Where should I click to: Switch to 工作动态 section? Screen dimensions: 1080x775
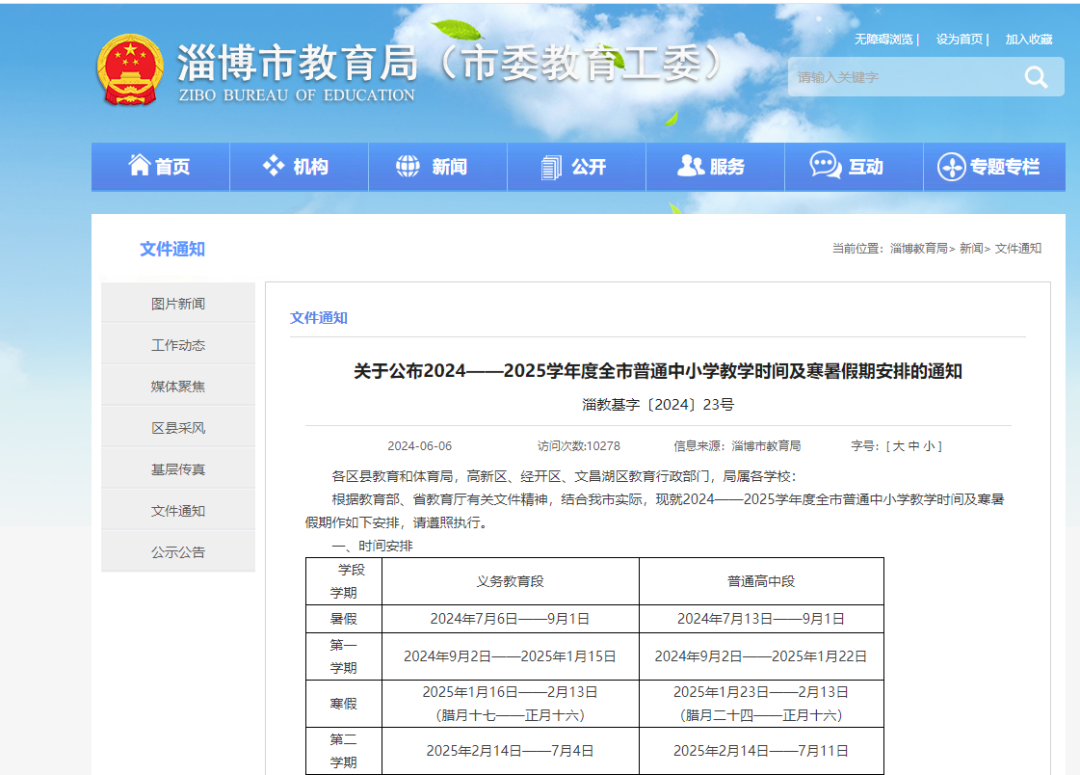pos(178,343)
